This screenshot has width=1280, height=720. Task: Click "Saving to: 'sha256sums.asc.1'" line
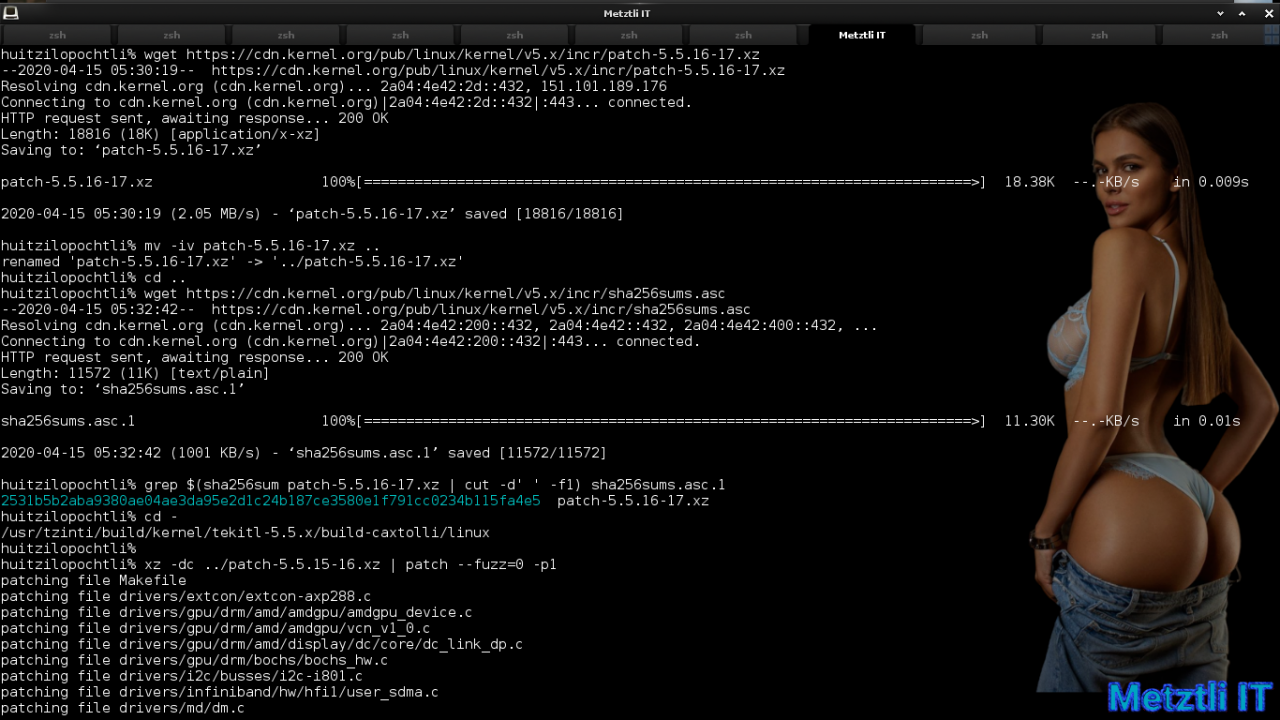pyautogui.click(x=123, y=389)
